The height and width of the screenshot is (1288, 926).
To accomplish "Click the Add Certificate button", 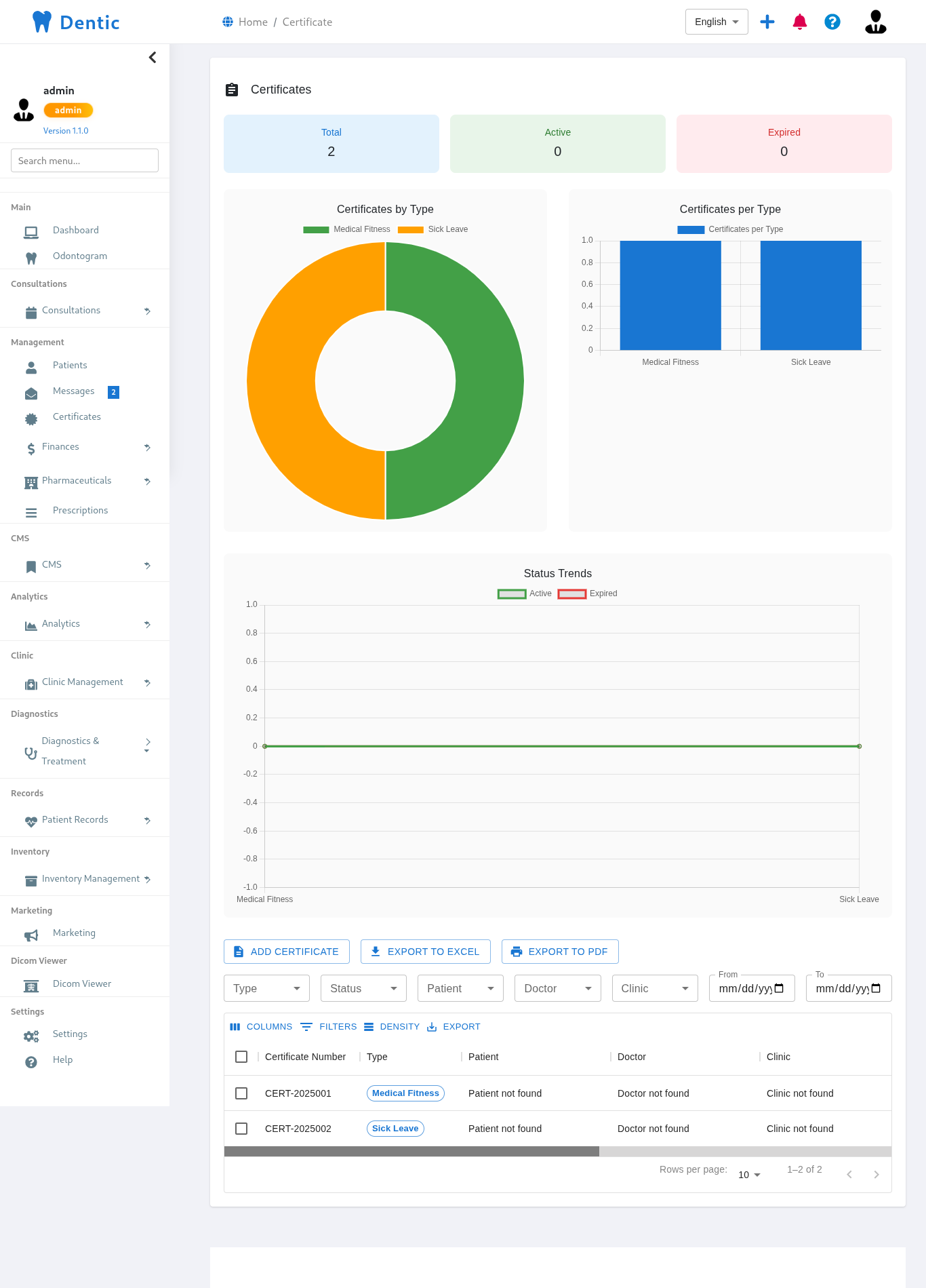I will coord(287,952).
